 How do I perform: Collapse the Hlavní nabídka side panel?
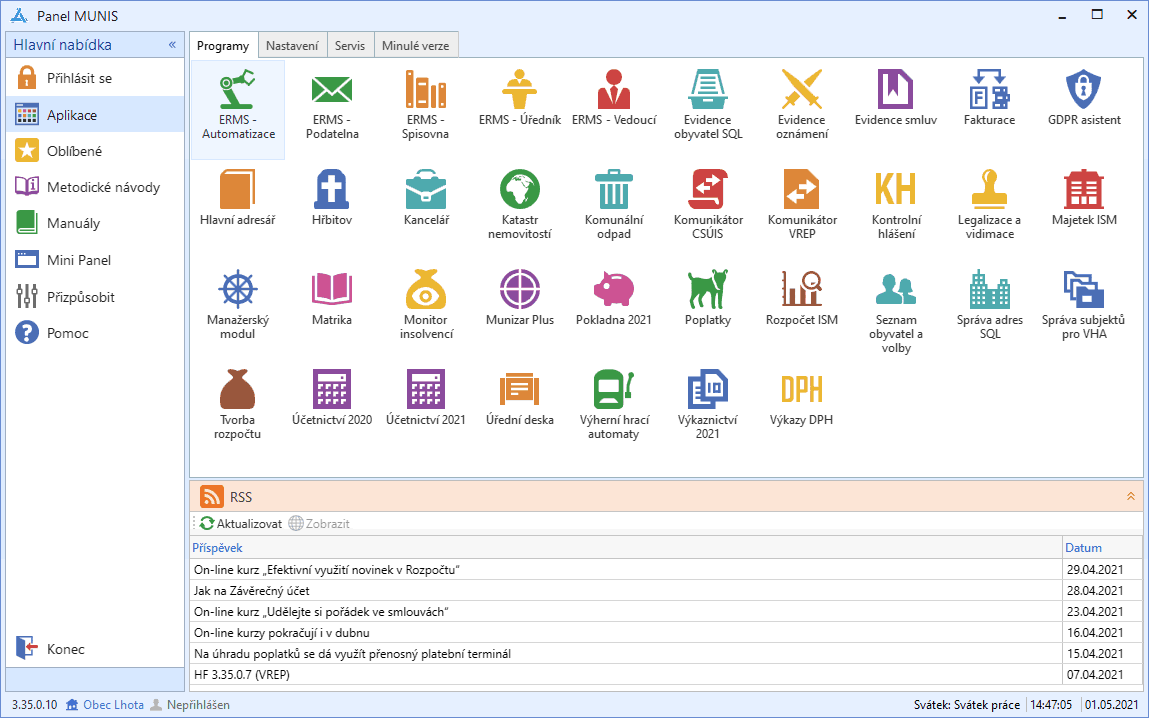172,45
